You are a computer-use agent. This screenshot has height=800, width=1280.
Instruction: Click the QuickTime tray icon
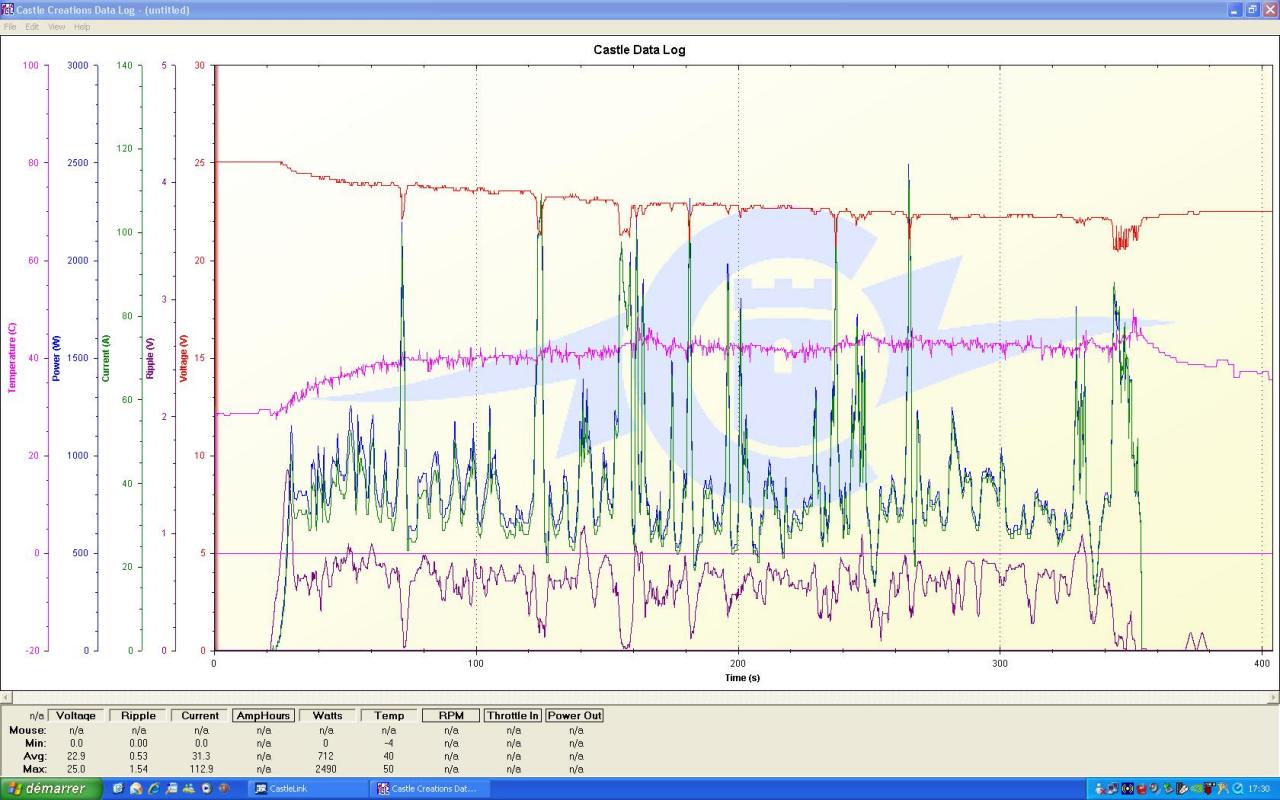[x=1238, y=788]
